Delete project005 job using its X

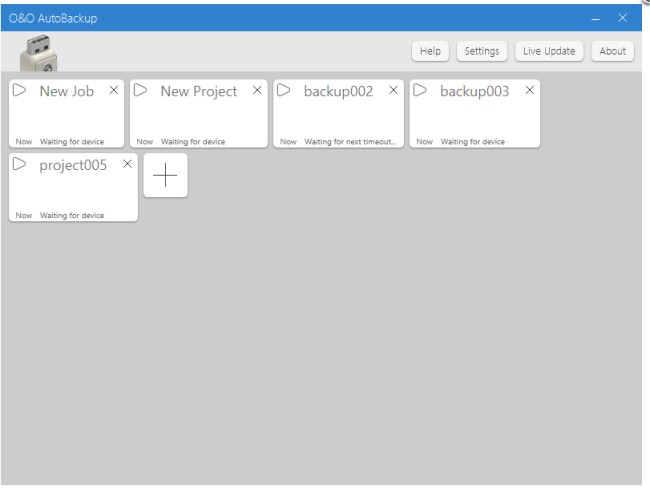(127, 164)
